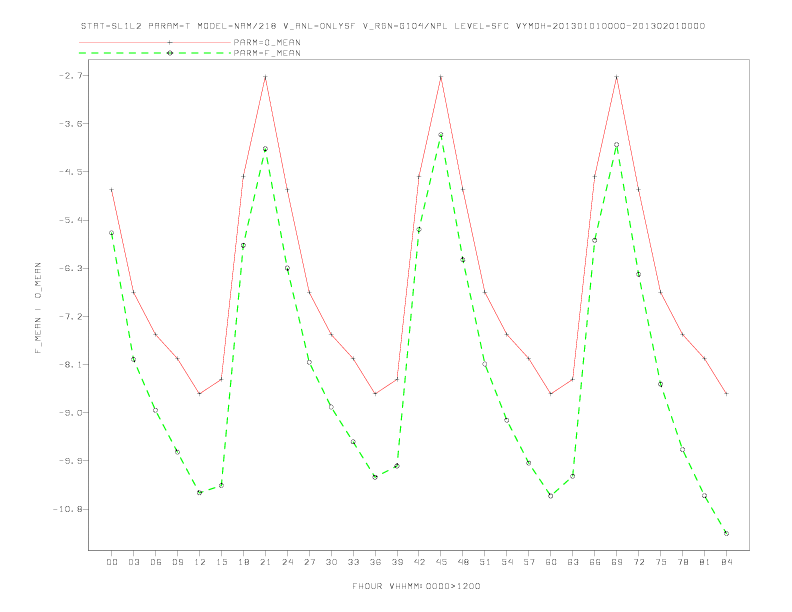The height and width of the screenshot is (612, 792).
Task: Click the 00 forecast hour tick label
Action: (112, 562)
